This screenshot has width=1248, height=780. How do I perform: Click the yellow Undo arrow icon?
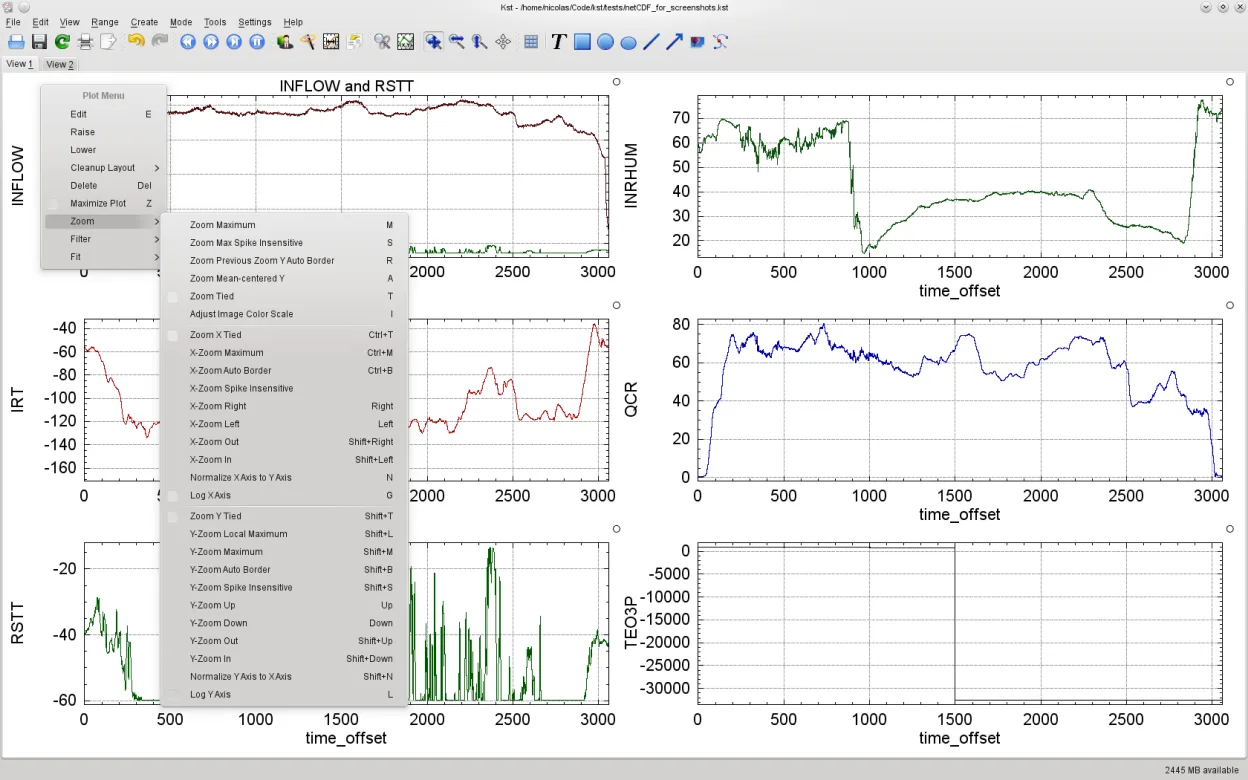[x=136, y=42]
